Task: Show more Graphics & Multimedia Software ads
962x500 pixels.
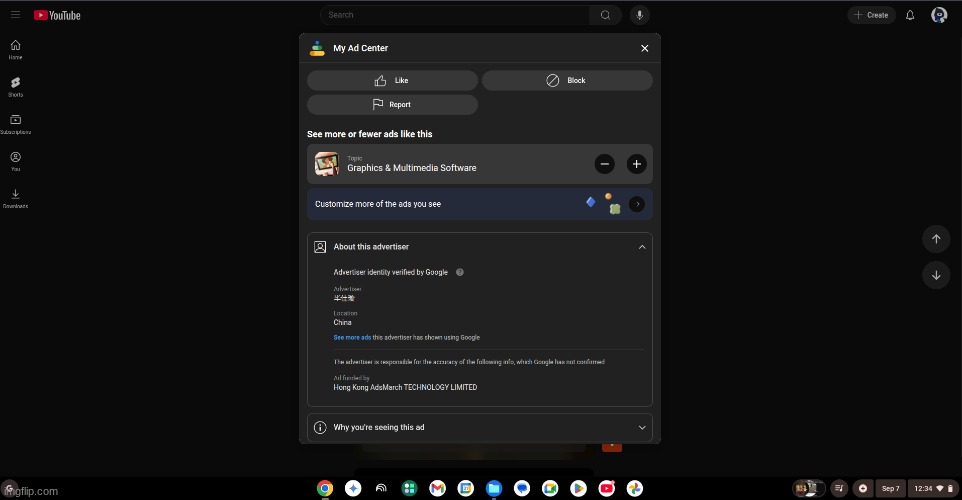Action: [x=636, y=164]
